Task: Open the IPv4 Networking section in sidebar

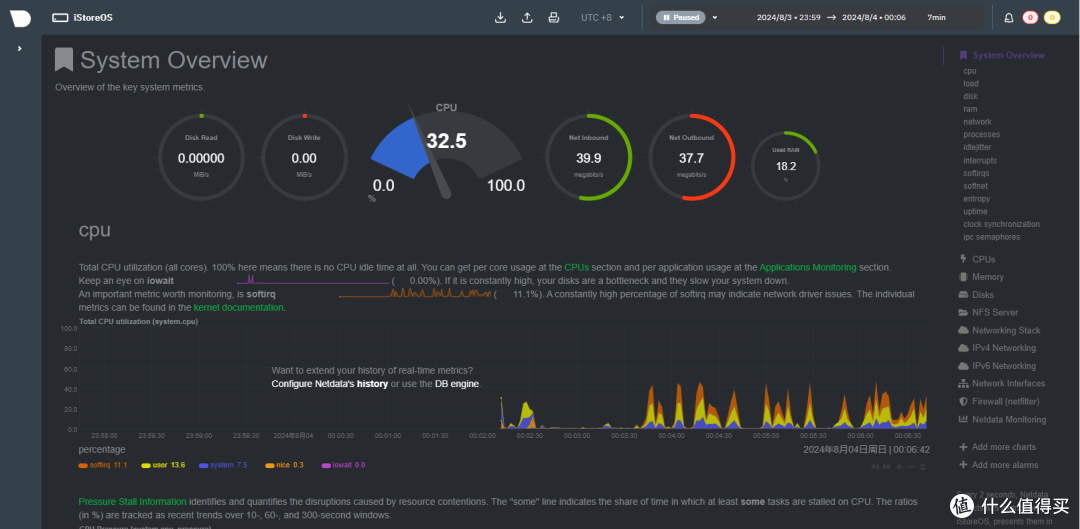Action: [997, 348]
